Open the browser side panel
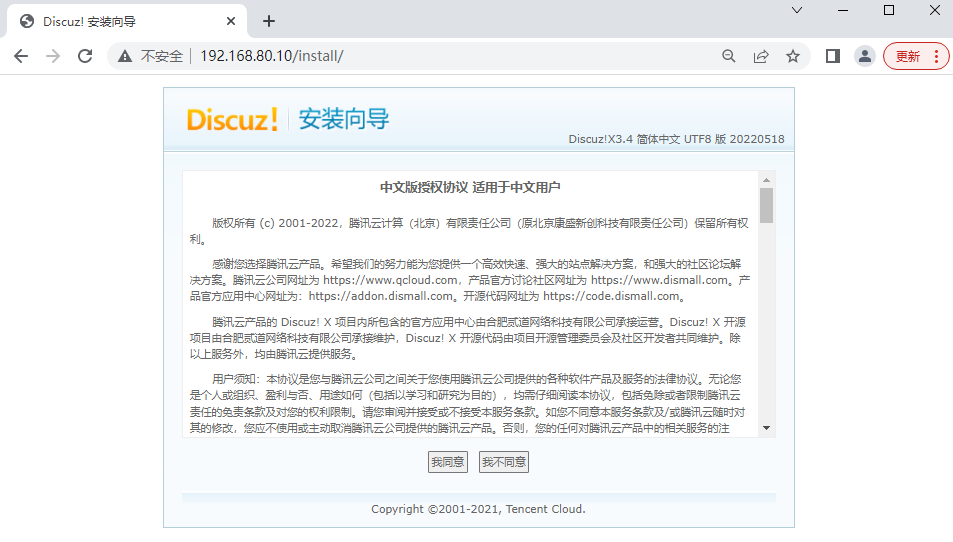This screenshot has height=542, width=953. click(833, 57)
